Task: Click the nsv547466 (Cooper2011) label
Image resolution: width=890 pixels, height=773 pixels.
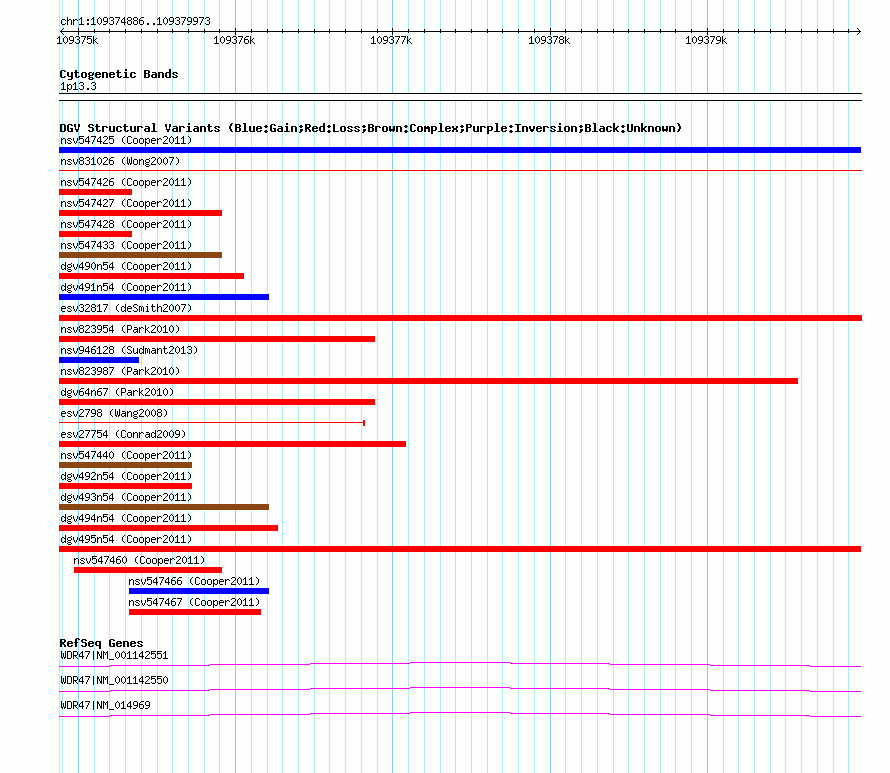Action: coord(194,581)
